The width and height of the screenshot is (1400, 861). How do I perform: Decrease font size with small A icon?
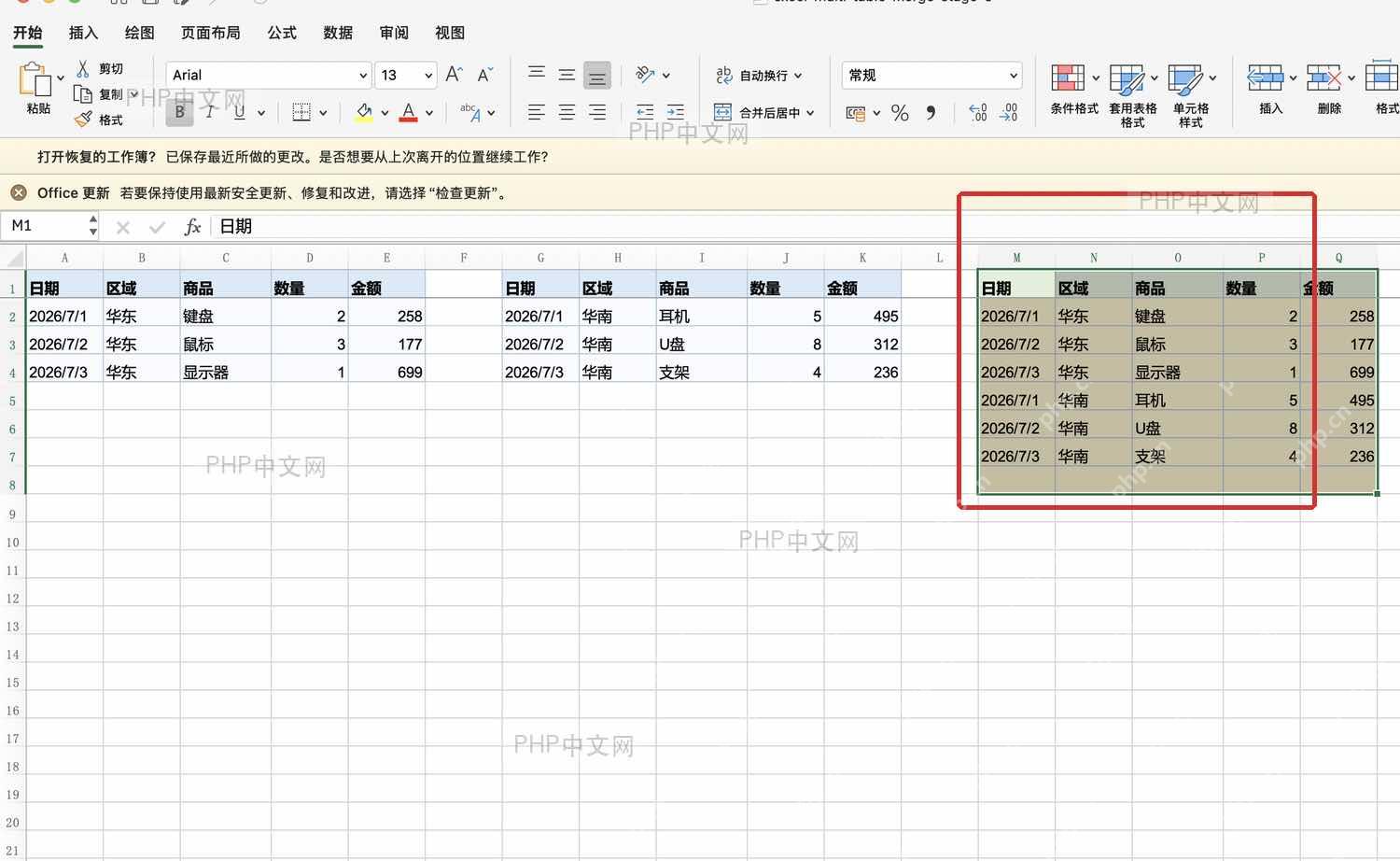484,75
